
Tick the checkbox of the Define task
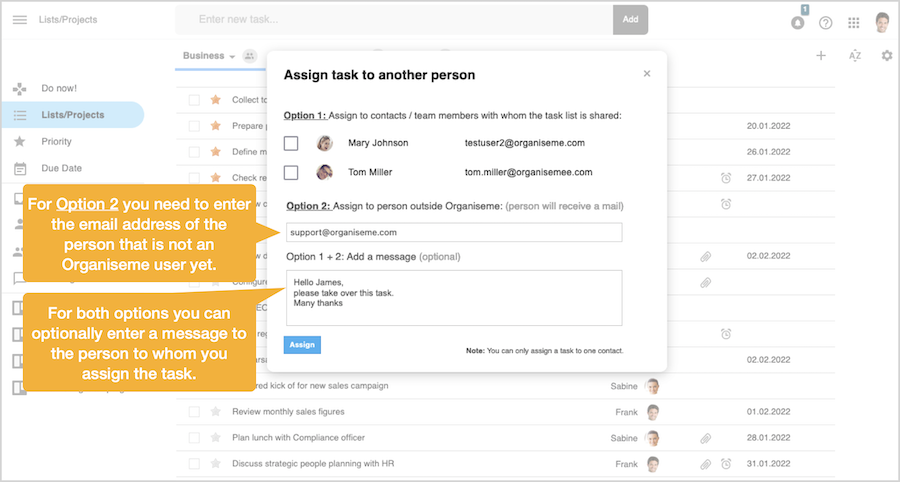195,152
